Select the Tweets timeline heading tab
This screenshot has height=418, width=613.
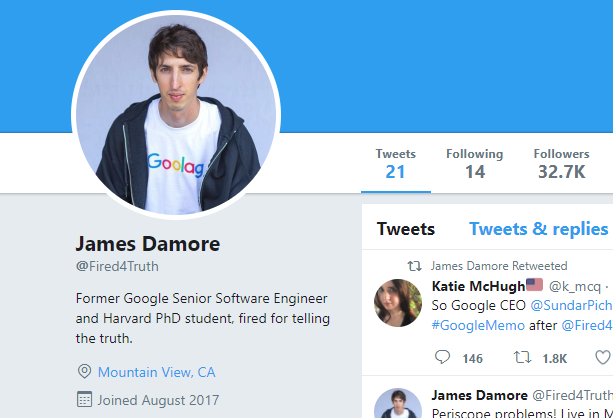[x=406, y=229]
